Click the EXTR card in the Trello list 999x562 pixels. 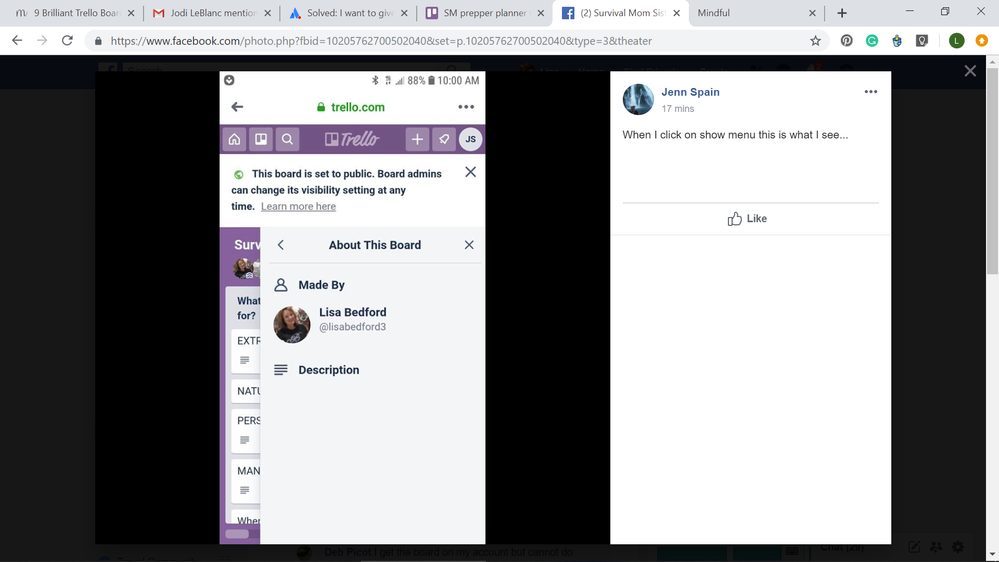pyautogui.click(x=245, y=350)
